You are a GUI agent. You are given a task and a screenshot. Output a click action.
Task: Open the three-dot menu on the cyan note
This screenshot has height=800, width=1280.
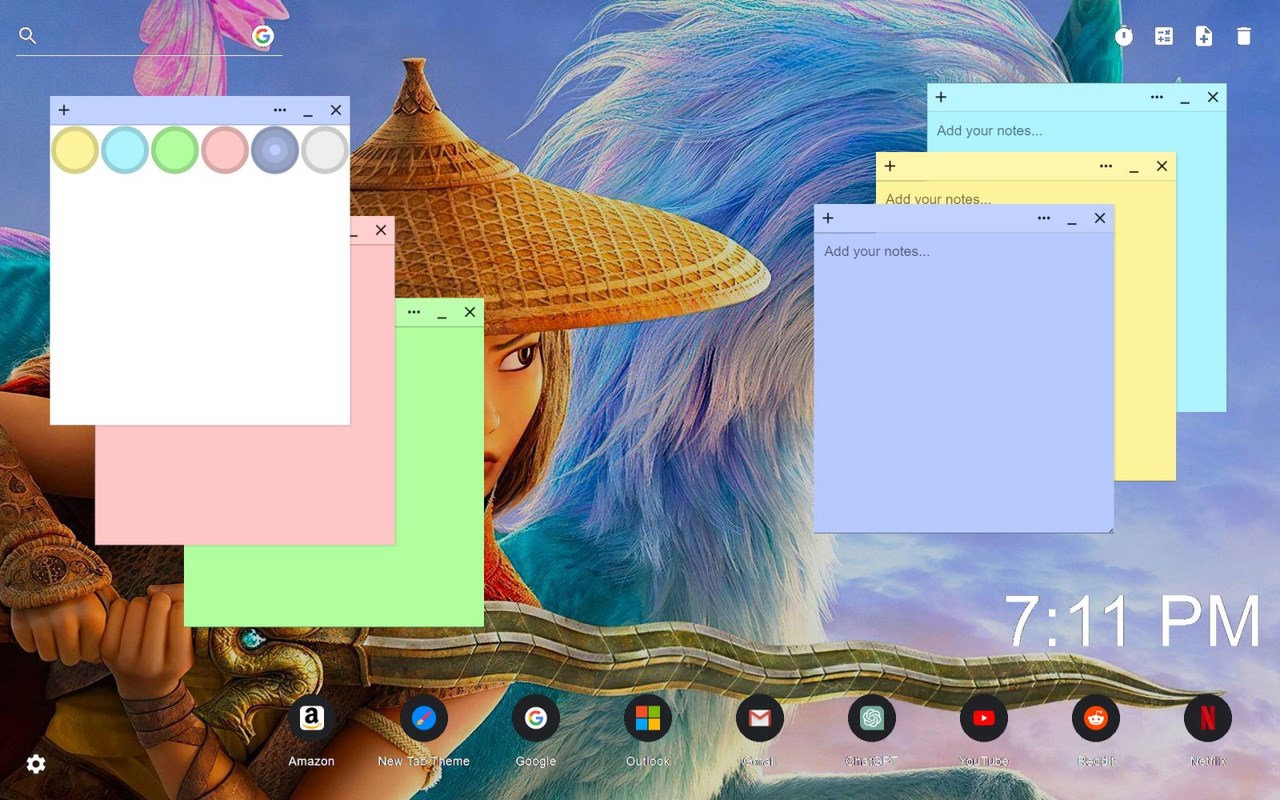(x=1157, y=97)
